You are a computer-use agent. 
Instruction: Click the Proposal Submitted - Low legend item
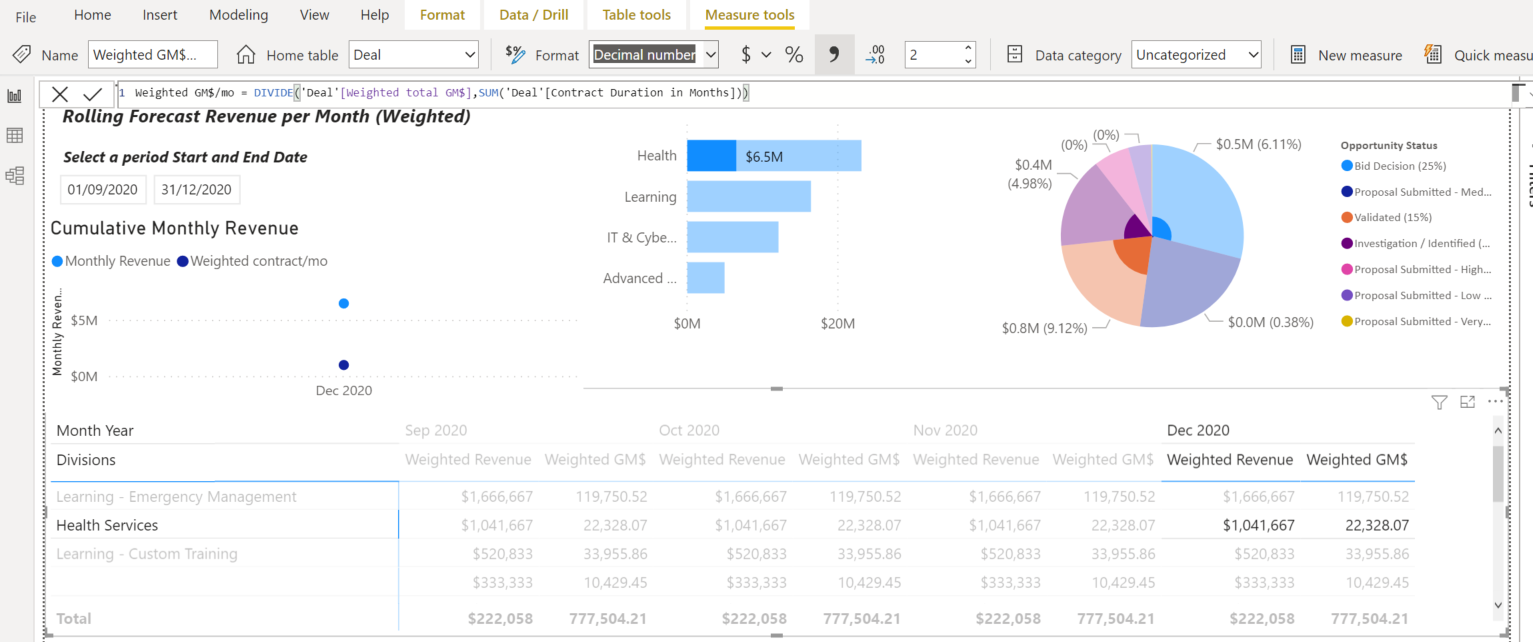[x=1416, y=295]
